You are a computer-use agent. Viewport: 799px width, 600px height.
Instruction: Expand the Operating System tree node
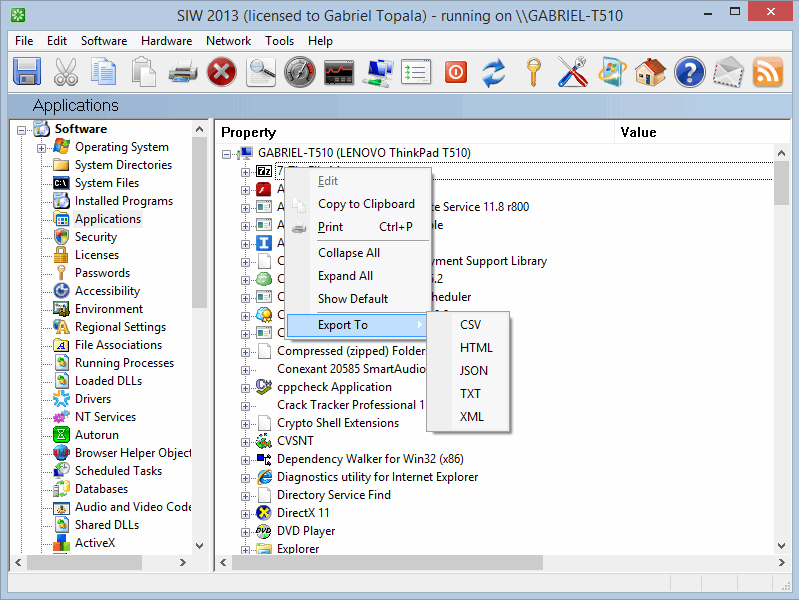41,148
